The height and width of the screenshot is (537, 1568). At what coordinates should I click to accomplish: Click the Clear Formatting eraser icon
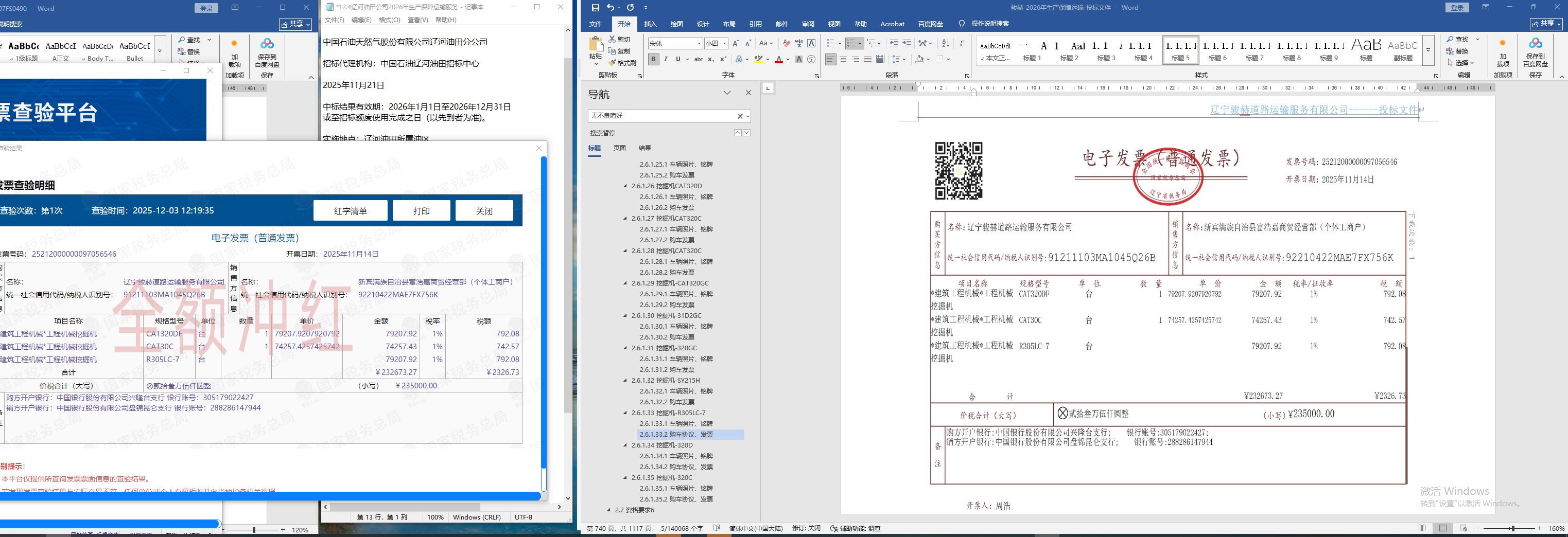[x=787, y=44]
